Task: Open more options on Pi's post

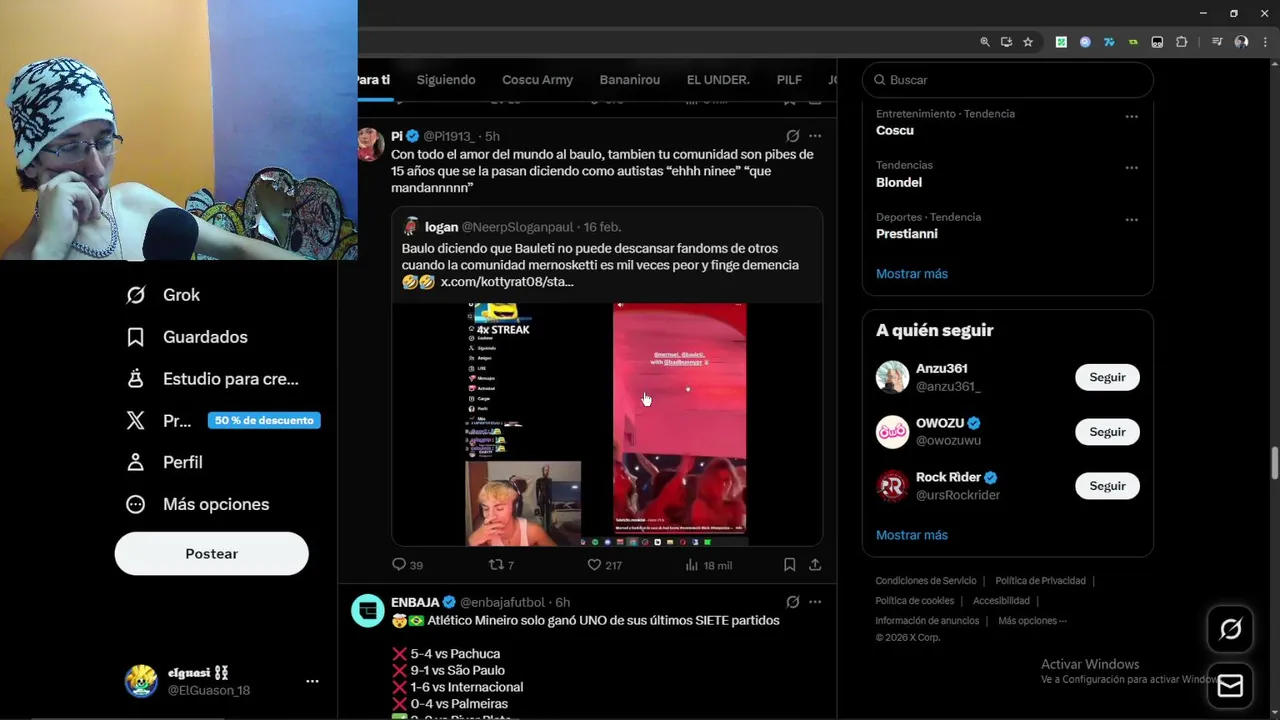Action: (815, 136)
